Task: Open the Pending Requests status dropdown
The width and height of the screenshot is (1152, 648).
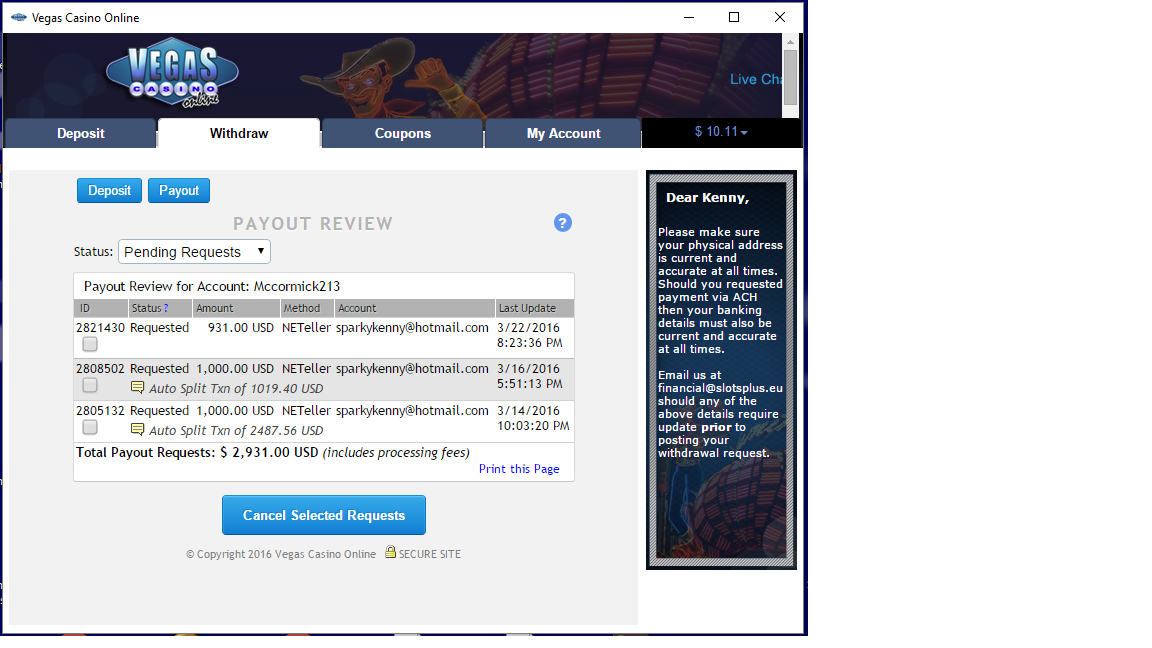Action: 195,251
